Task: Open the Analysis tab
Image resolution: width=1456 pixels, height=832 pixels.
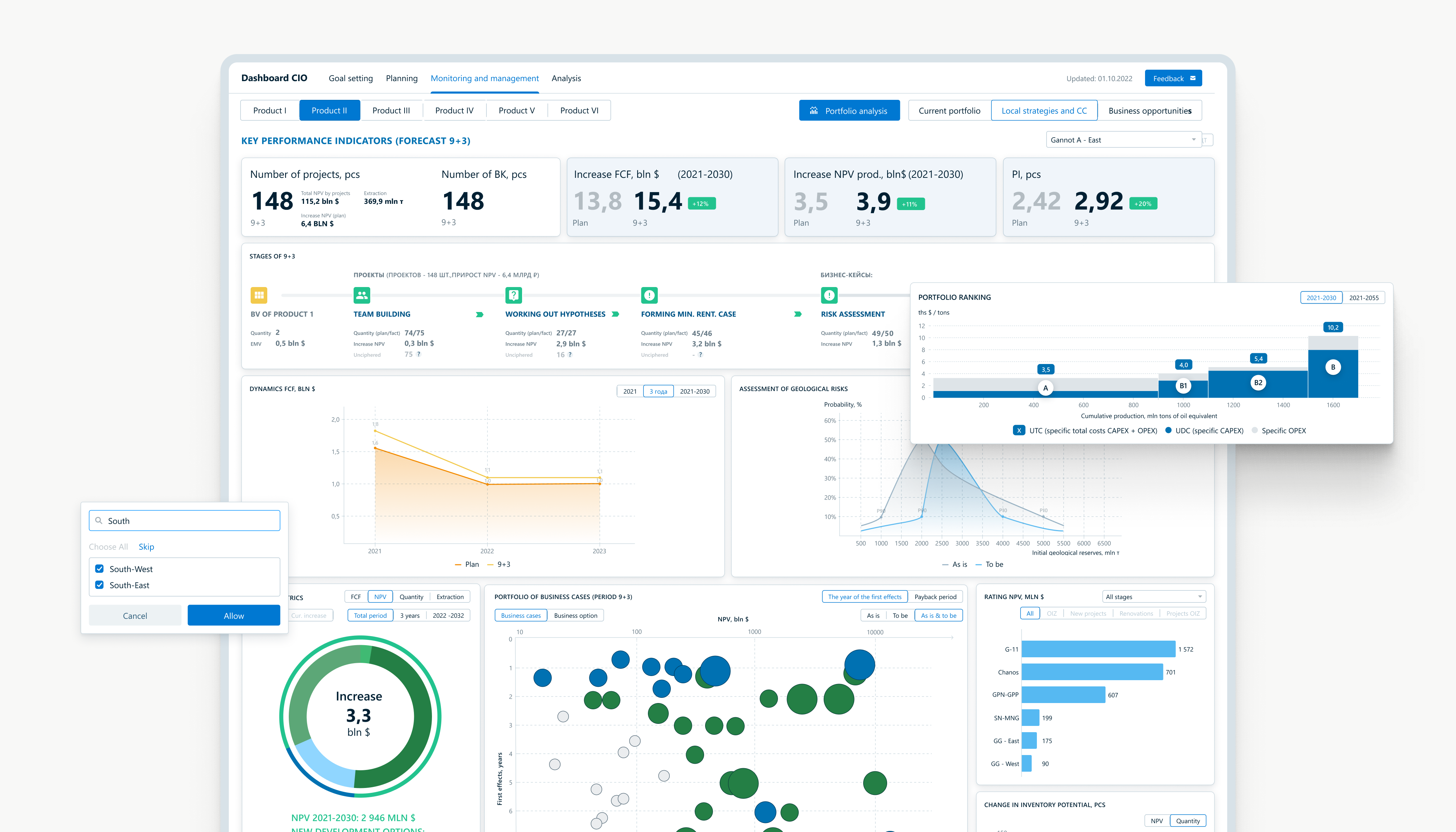Action: pyautogui.click(x=566, y=78)
